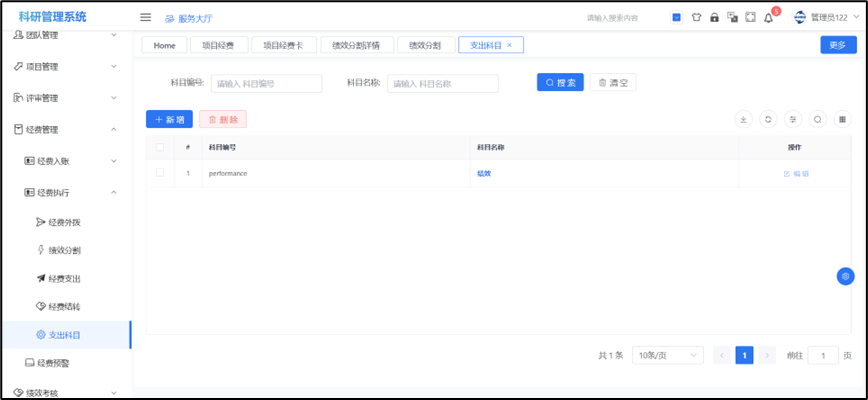Viewport: 868px width, 400px height.
Task: Expand the 项目管理 sidebar menu
Action: click(66, 66)
